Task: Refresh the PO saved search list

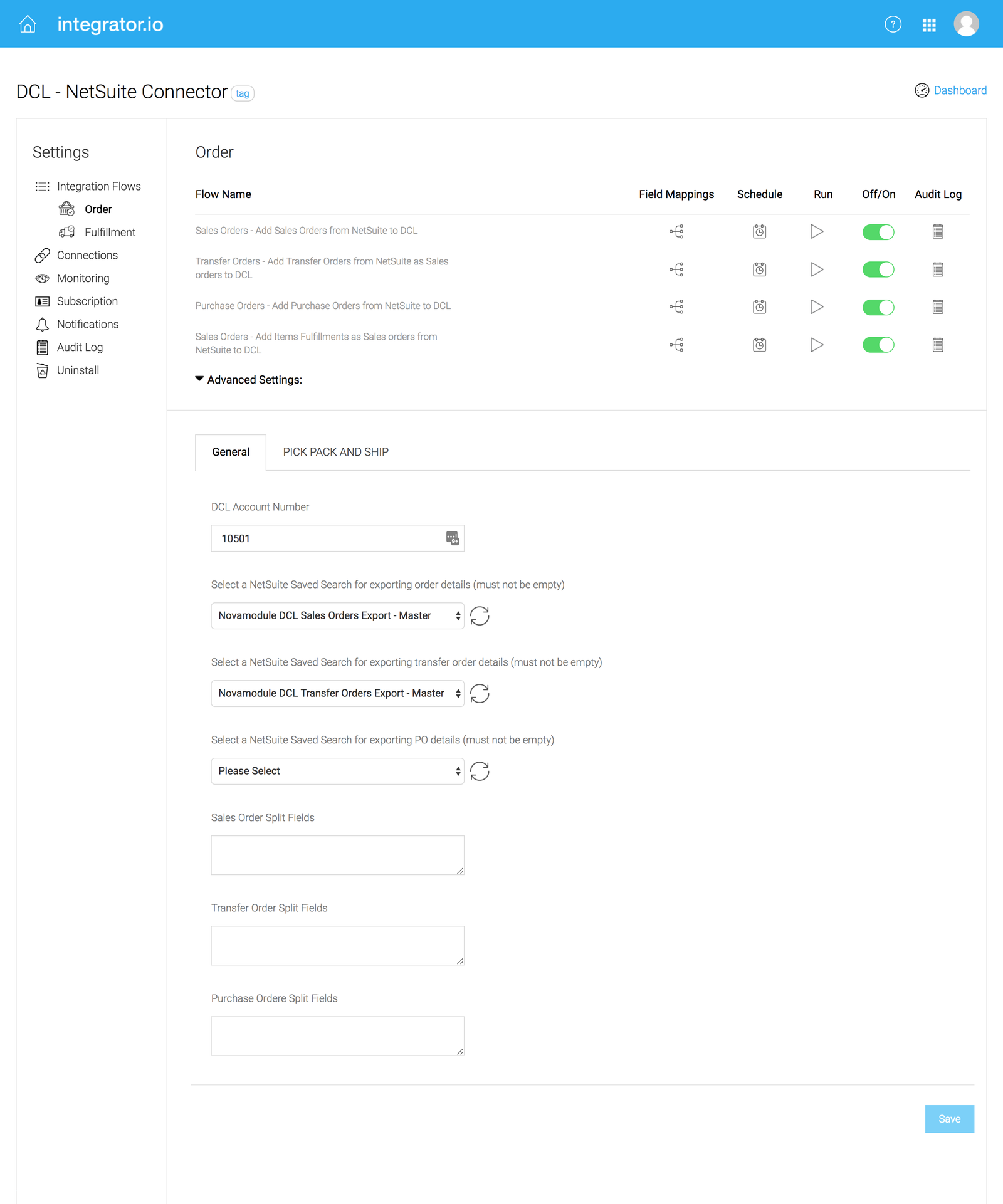Action: pyautogui.click(x=480, y=772)
